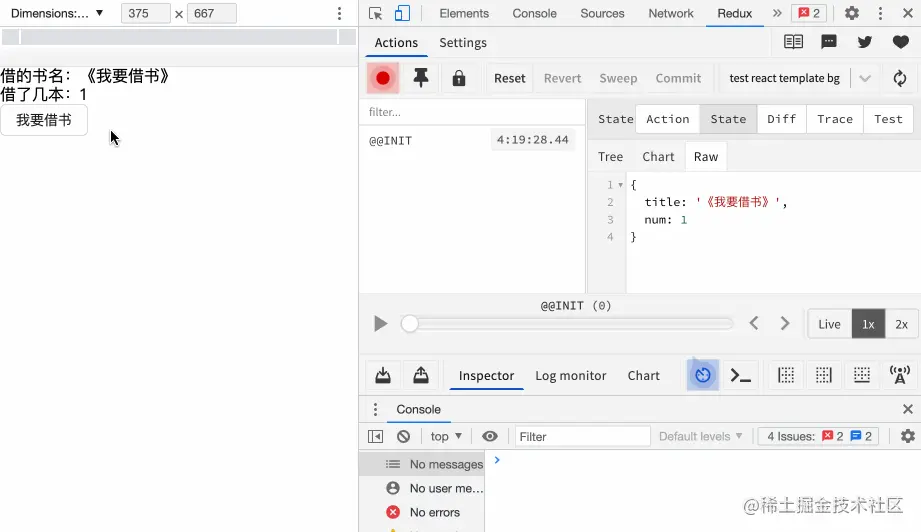Toggle the blue timer slider icon
The height and width of the screenshot is (532, 921).
point(703,375)
